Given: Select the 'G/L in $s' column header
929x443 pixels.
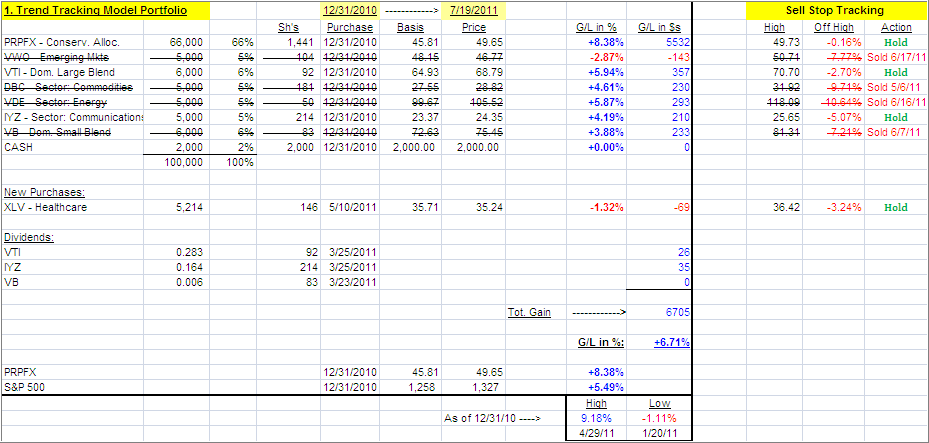Looking at the screenshot, I should pos(659,27).
